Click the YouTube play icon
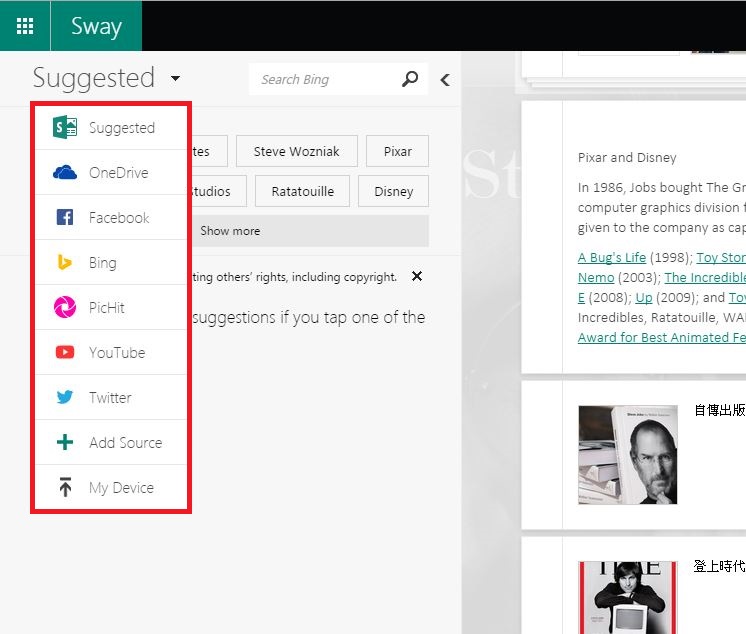Viewport: 746px width, 634px height. 65,352
